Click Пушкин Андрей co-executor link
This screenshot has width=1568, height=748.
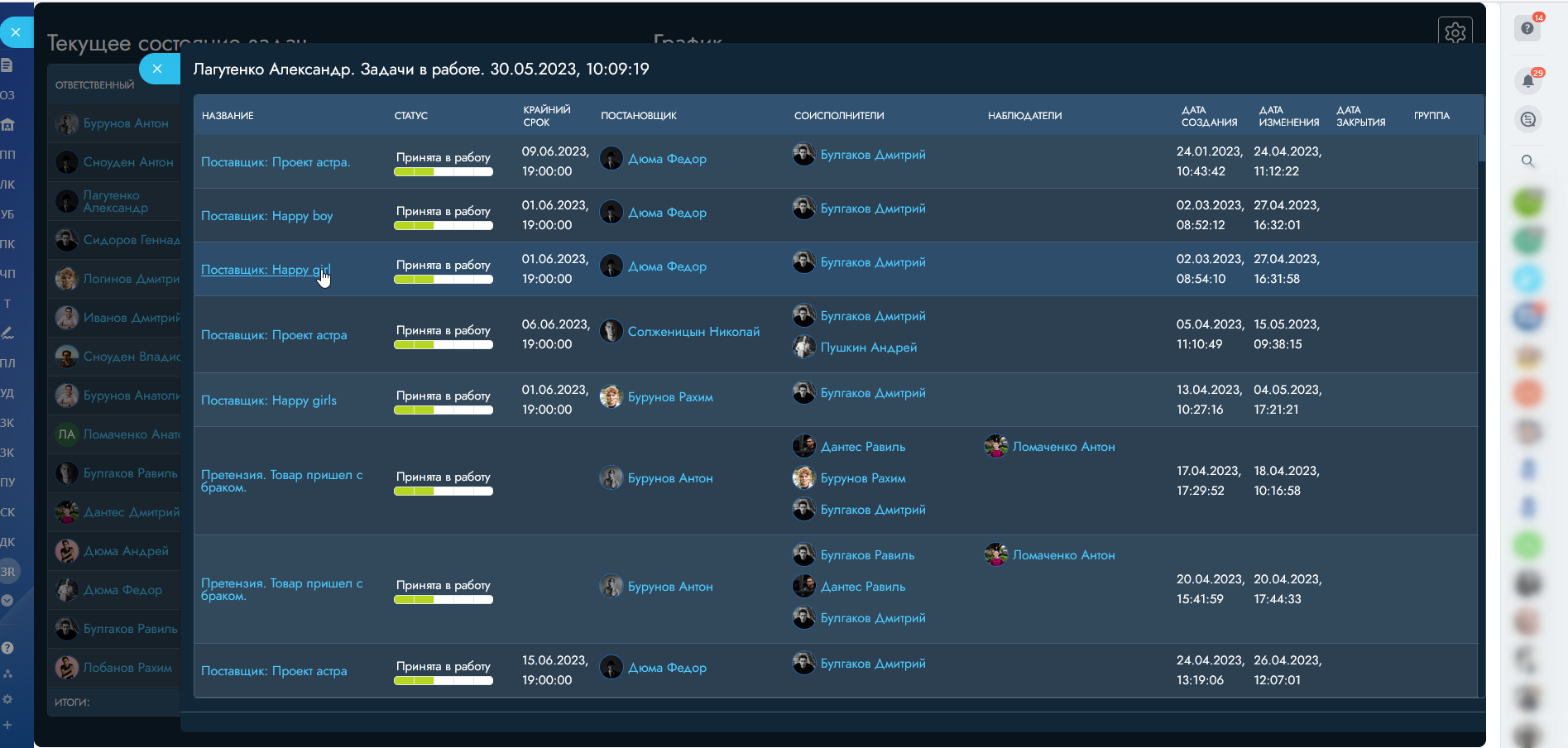tap(868, 348)
